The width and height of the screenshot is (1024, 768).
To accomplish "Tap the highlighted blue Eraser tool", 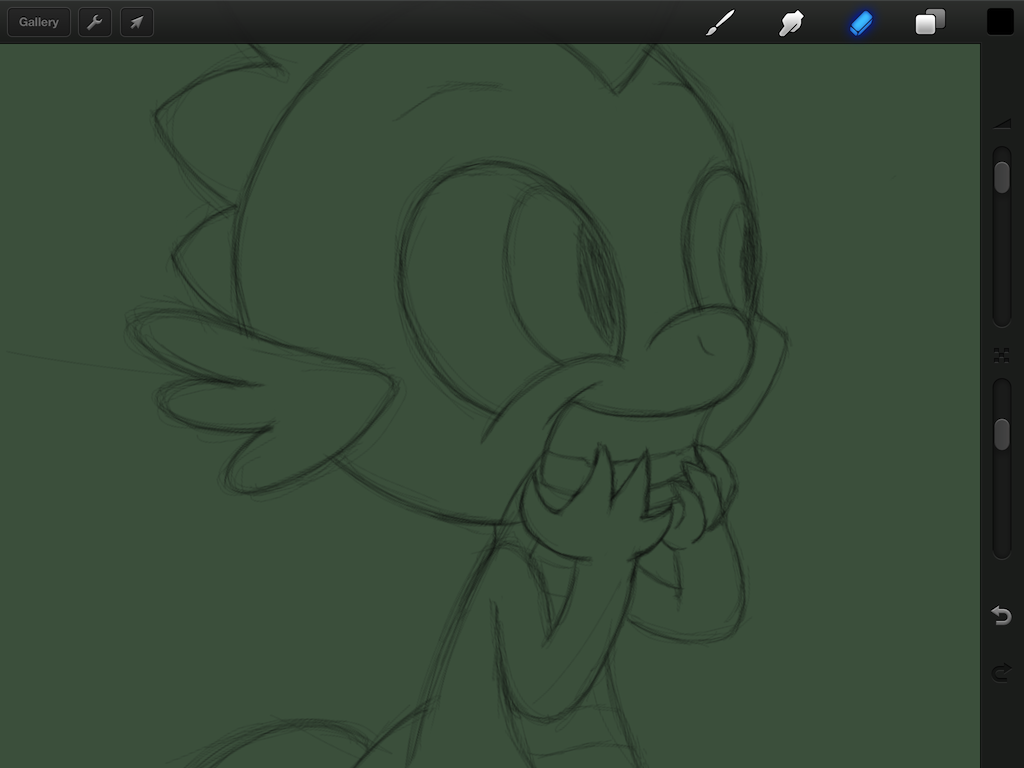I will click(861, 22).
